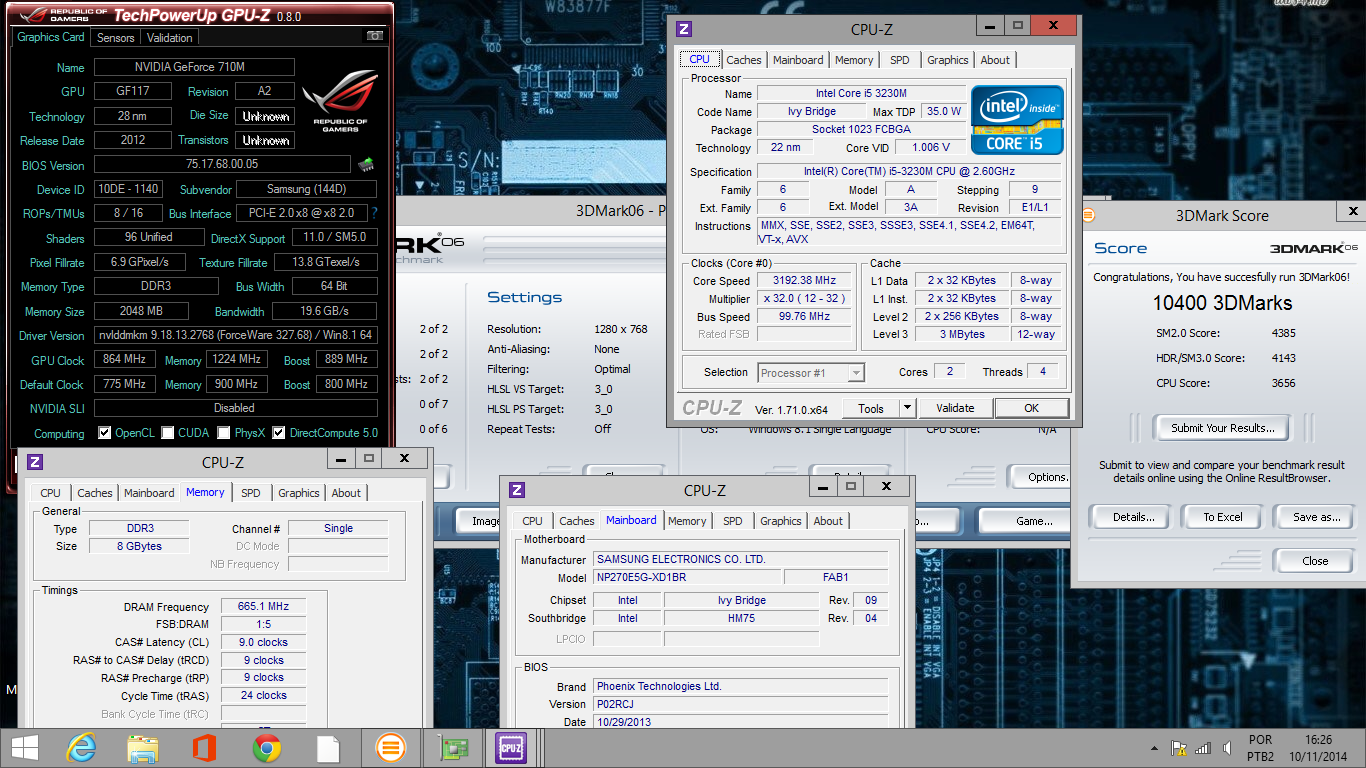Click the OK button in CPU-Z
Viewport: 1366px width, 768px height.
point(1032,408)
